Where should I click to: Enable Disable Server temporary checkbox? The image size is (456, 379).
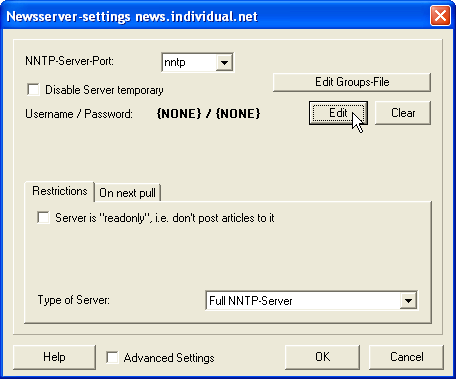coord(34,90)
